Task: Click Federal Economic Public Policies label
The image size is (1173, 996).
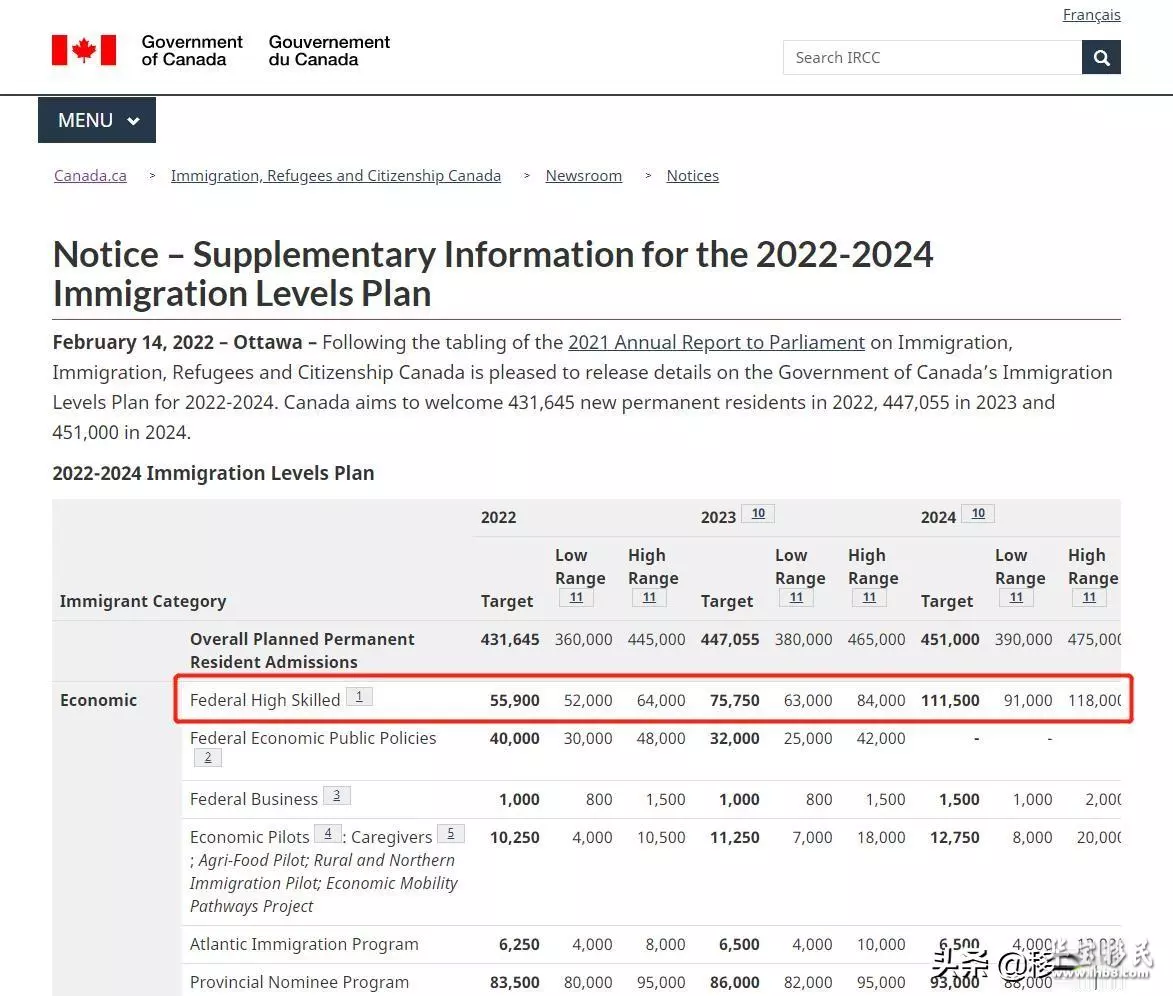Action: 313,739
